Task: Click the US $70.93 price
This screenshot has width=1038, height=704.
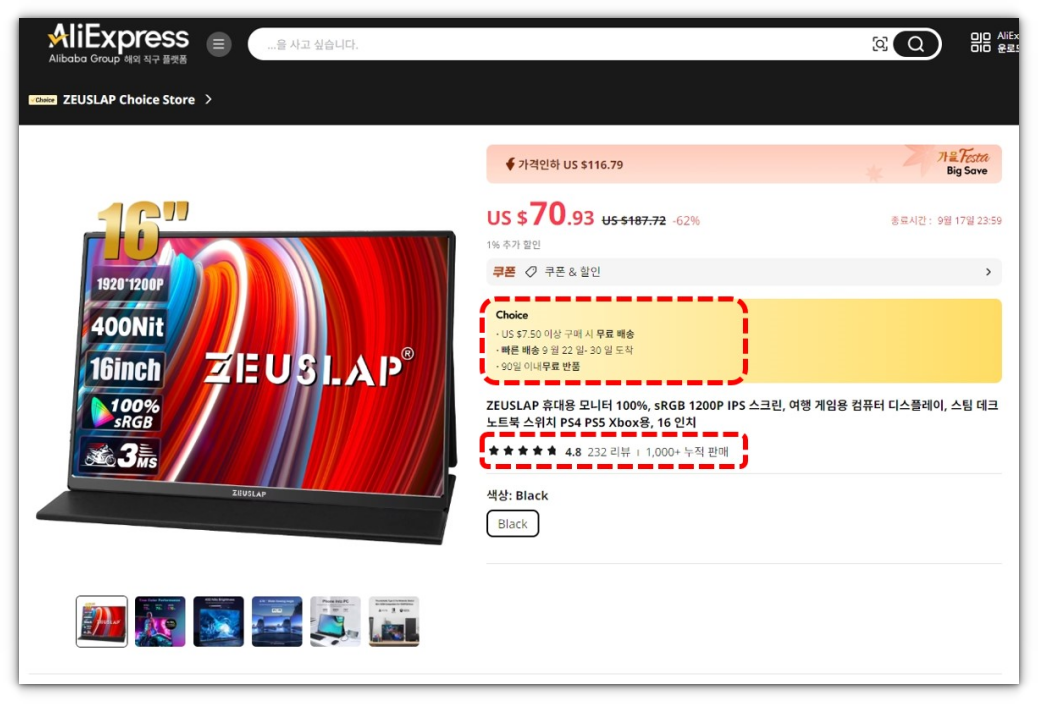Action: [540, 215]
